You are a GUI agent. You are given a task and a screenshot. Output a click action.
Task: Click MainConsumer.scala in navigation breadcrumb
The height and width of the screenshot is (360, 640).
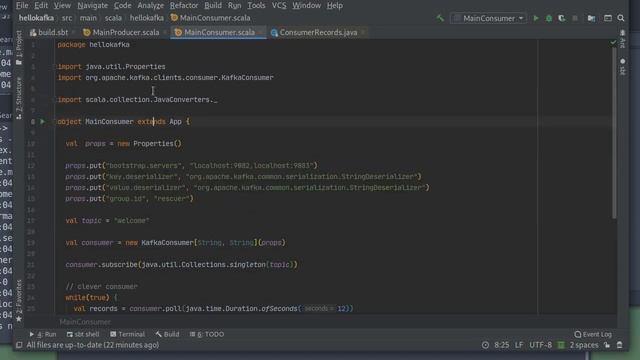pyautogui.click(x=211, y=18)
